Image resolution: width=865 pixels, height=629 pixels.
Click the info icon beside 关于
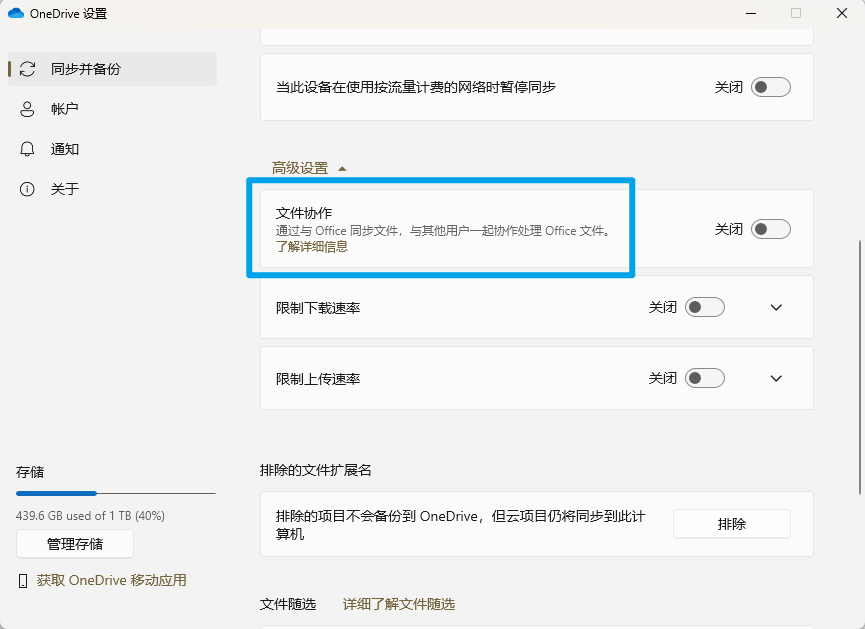click(27, 189)
